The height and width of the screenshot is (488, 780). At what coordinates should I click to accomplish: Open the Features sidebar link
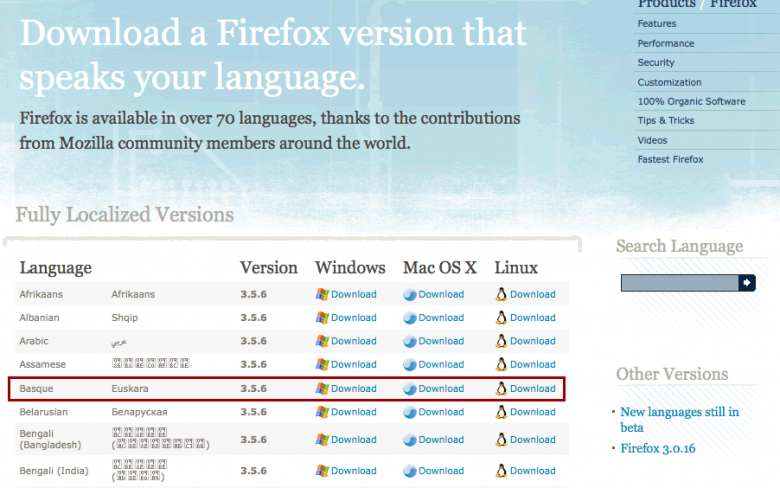(657, 24)
